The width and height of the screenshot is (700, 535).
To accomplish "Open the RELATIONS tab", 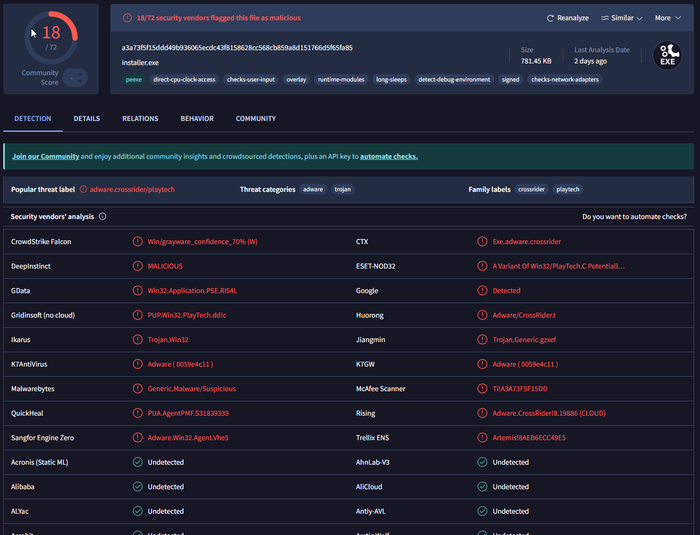I will (140, 118).
